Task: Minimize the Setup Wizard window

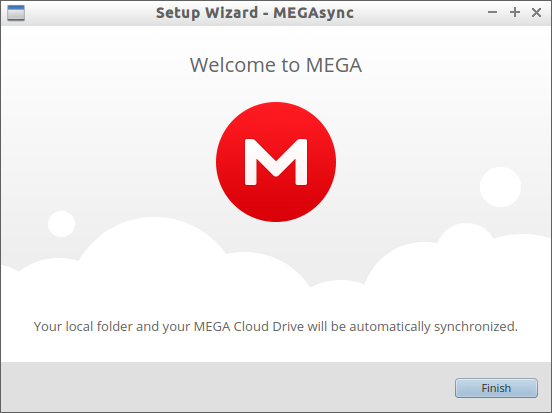Action: (x=492, y=13)
